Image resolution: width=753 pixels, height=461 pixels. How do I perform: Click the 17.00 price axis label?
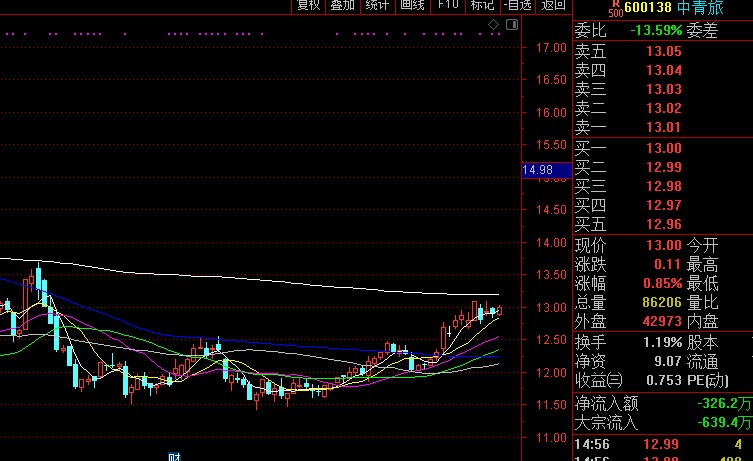point(551,48)
